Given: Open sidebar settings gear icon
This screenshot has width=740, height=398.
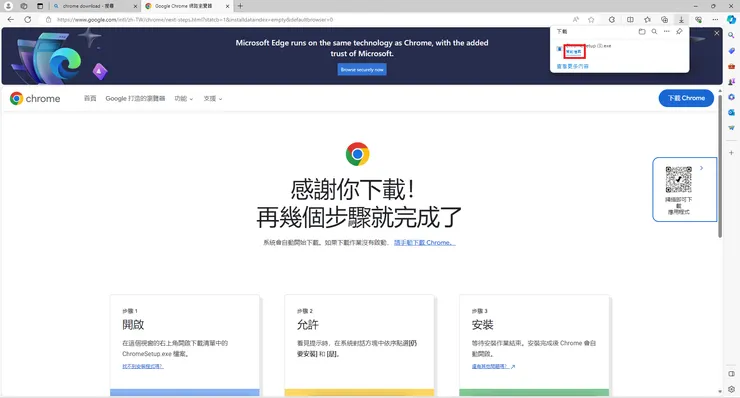Looking at the screenshot, I should [x=731, y=390].
